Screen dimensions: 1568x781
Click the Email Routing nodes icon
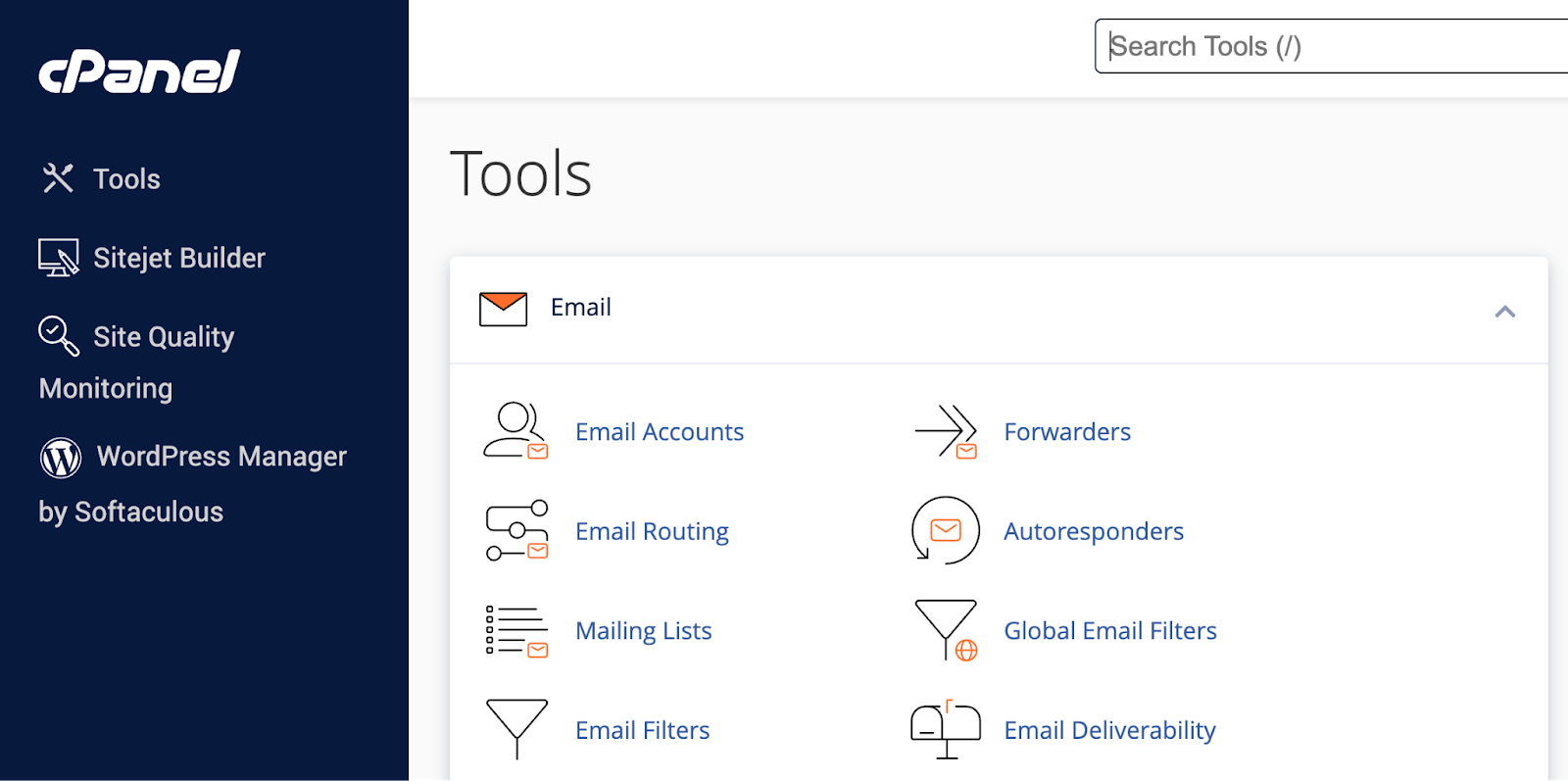516,530
